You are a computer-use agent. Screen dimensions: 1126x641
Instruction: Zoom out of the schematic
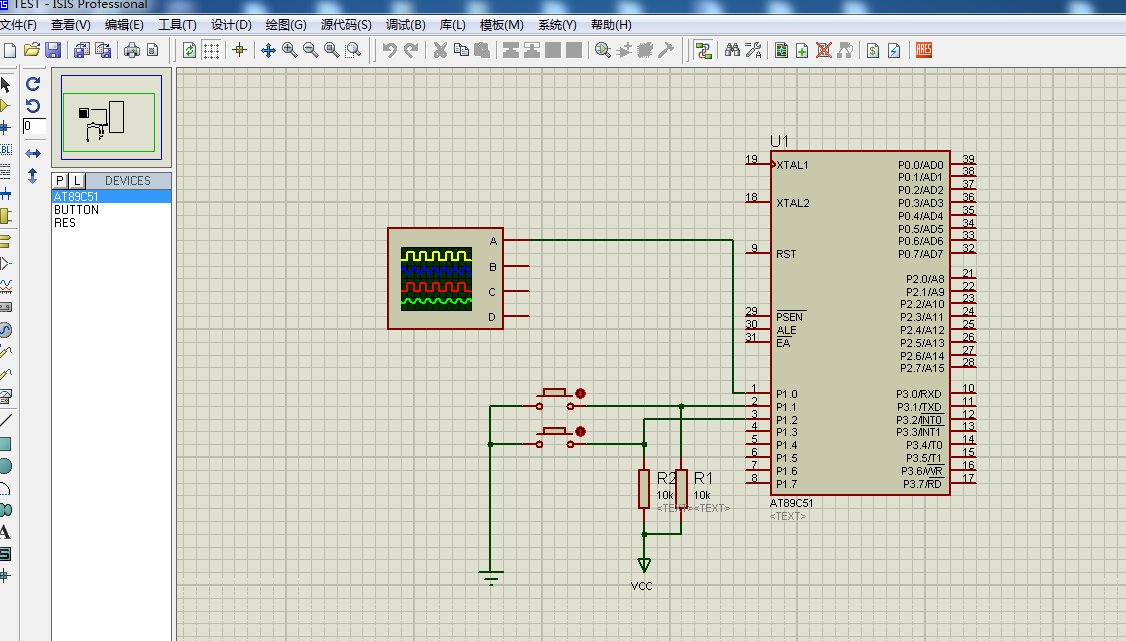[310, 50]
